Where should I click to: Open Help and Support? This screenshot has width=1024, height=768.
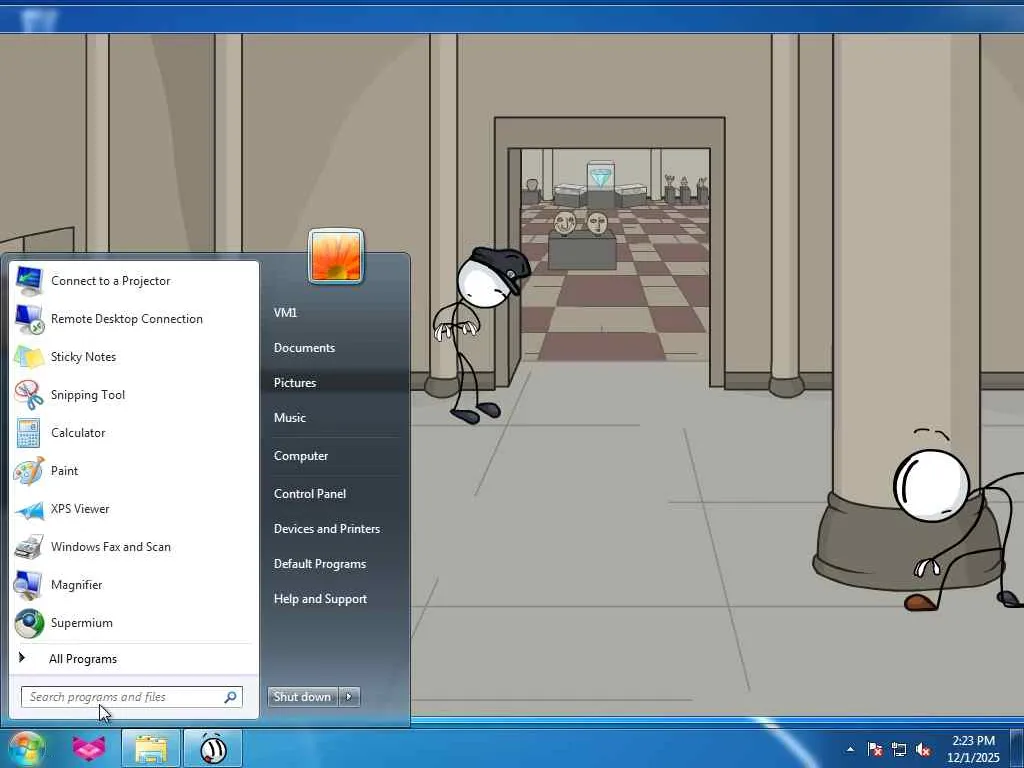point(321,599)
